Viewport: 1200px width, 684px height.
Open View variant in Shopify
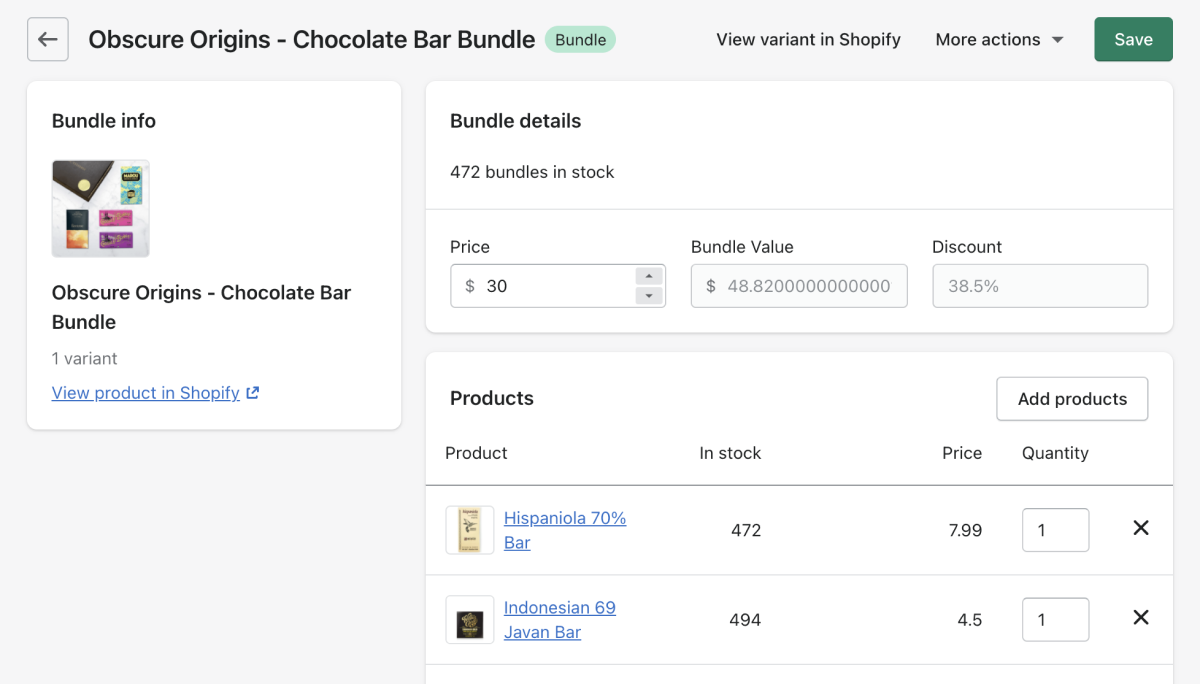pyautogui.click(x=808, y=40)
